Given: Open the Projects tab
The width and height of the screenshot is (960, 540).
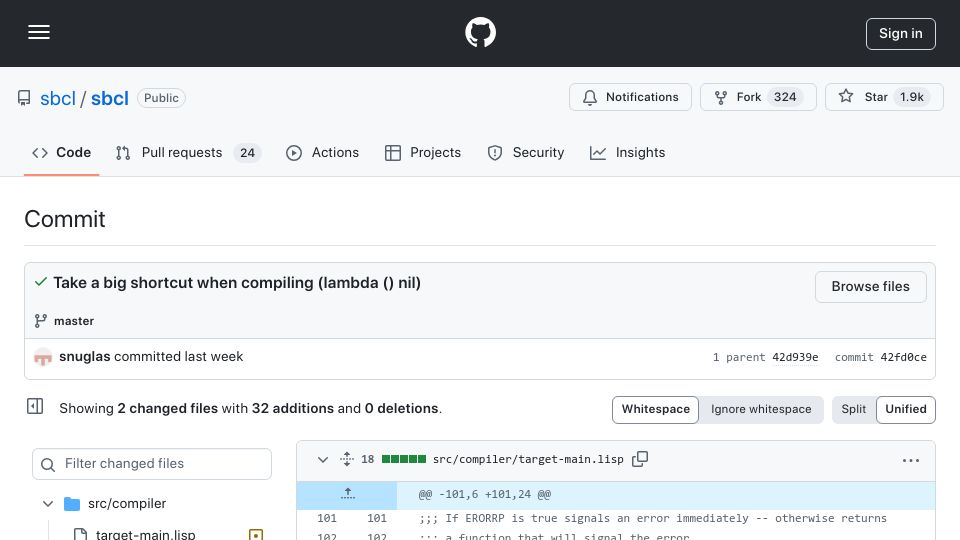Looking at the screenshot, I should [x=422, y=152].
